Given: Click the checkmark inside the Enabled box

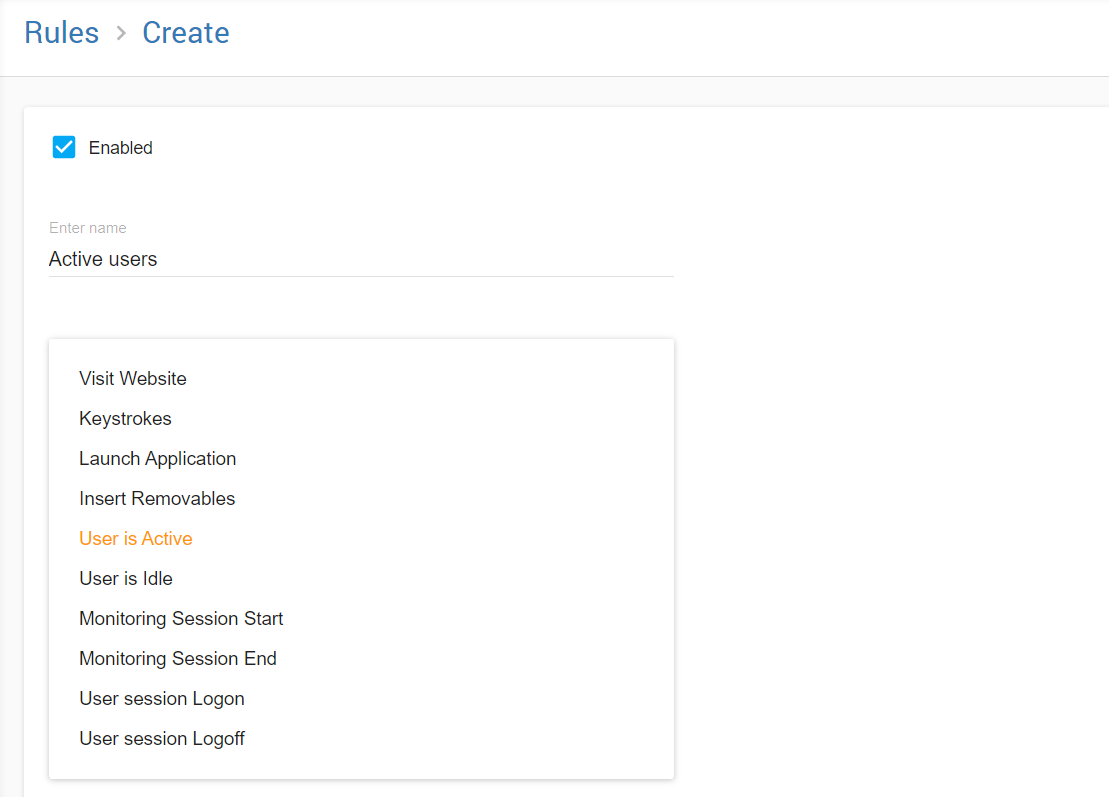Looking at the screenshot, I should tap(64, 147).
